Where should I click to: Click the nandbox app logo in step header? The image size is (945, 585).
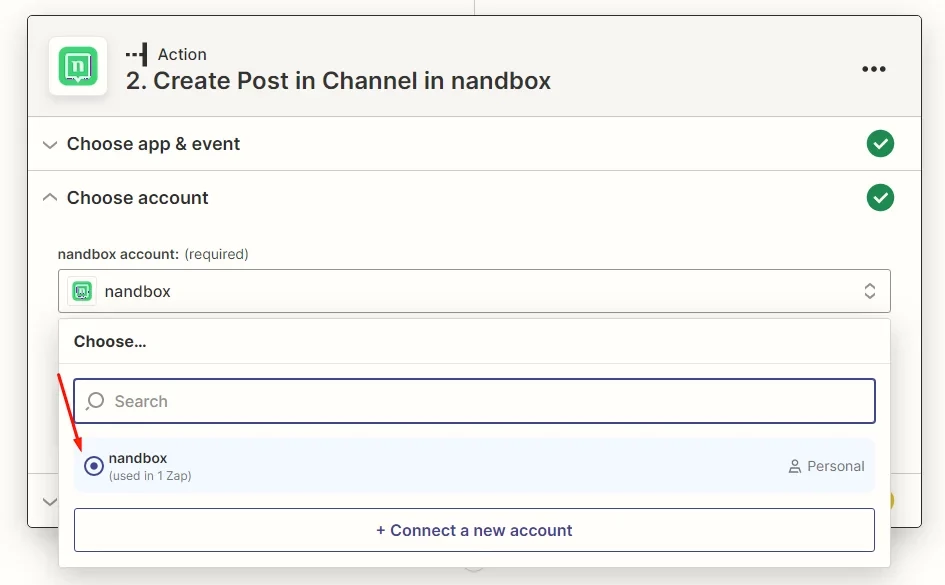point(78,66)
